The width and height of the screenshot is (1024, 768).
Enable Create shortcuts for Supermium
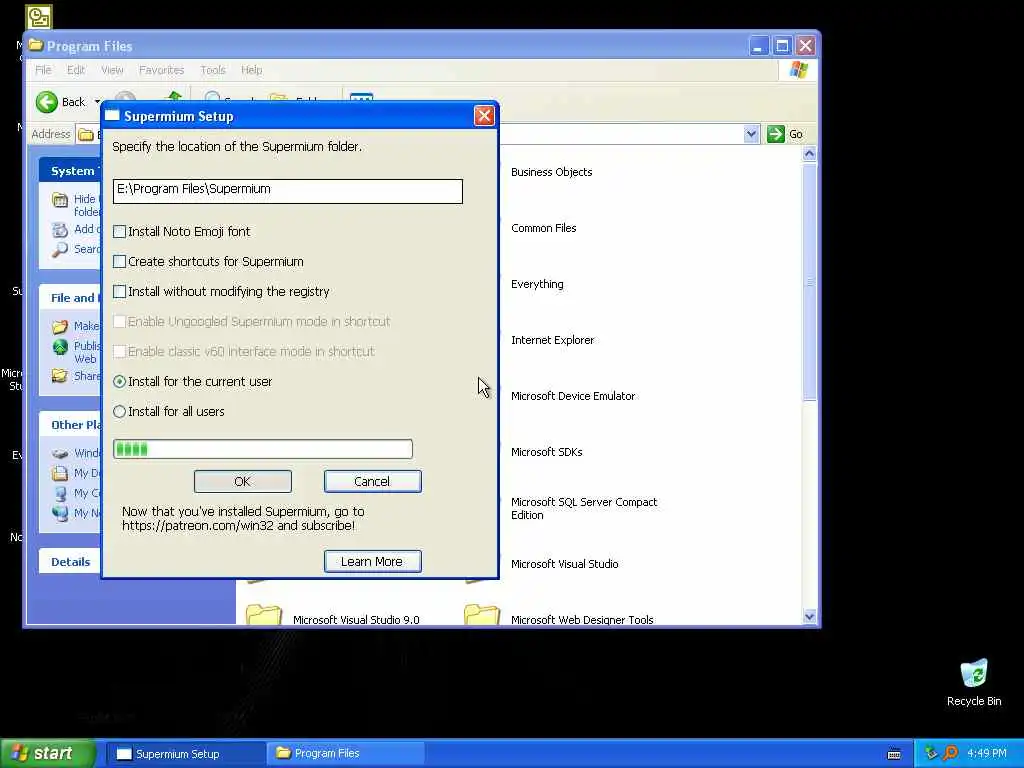[x=120, y=261]
